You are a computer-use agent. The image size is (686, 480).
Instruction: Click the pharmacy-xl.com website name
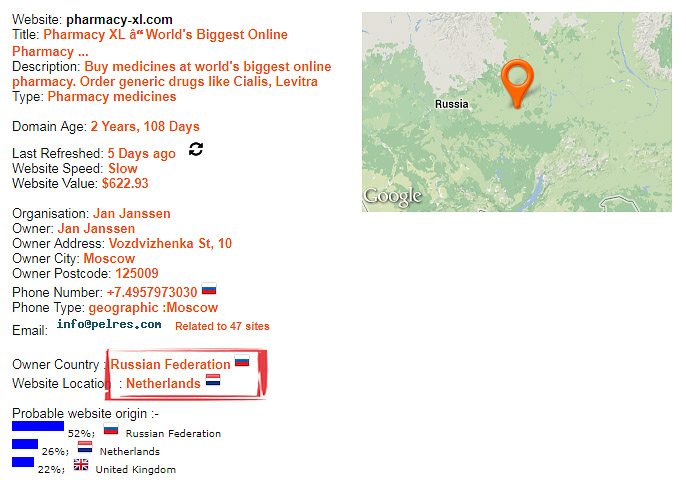coord(119,20)
